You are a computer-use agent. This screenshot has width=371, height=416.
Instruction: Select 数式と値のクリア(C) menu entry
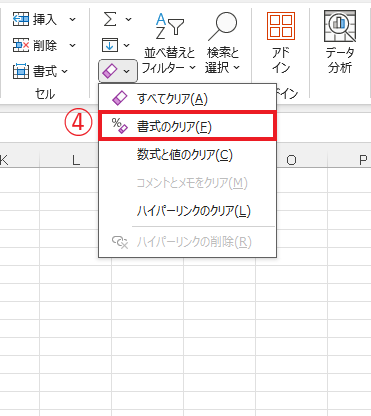pyautogui.click(x=187, y=155)
